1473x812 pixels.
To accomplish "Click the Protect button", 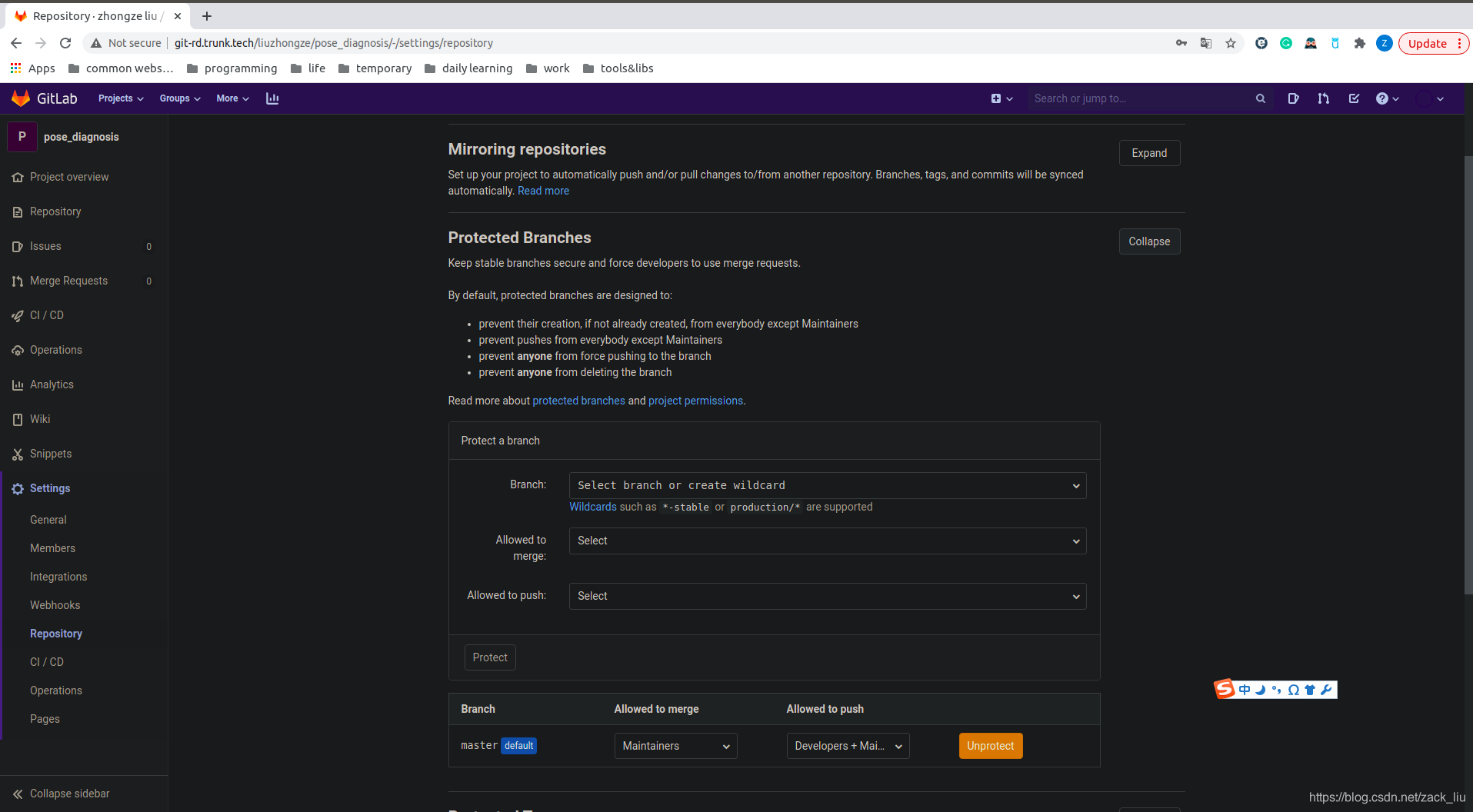I will tap(490, 657).
